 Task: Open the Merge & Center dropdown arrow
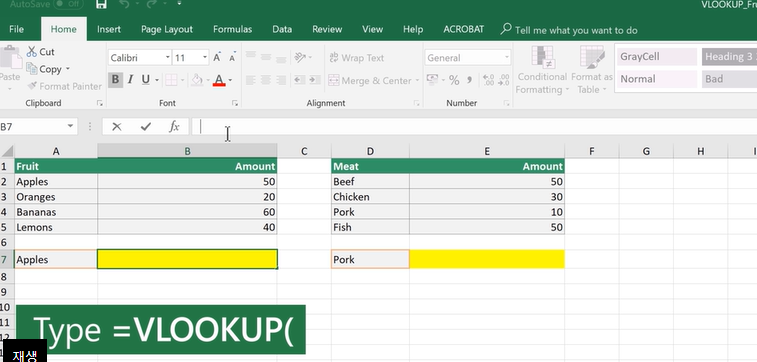(417, 81)
